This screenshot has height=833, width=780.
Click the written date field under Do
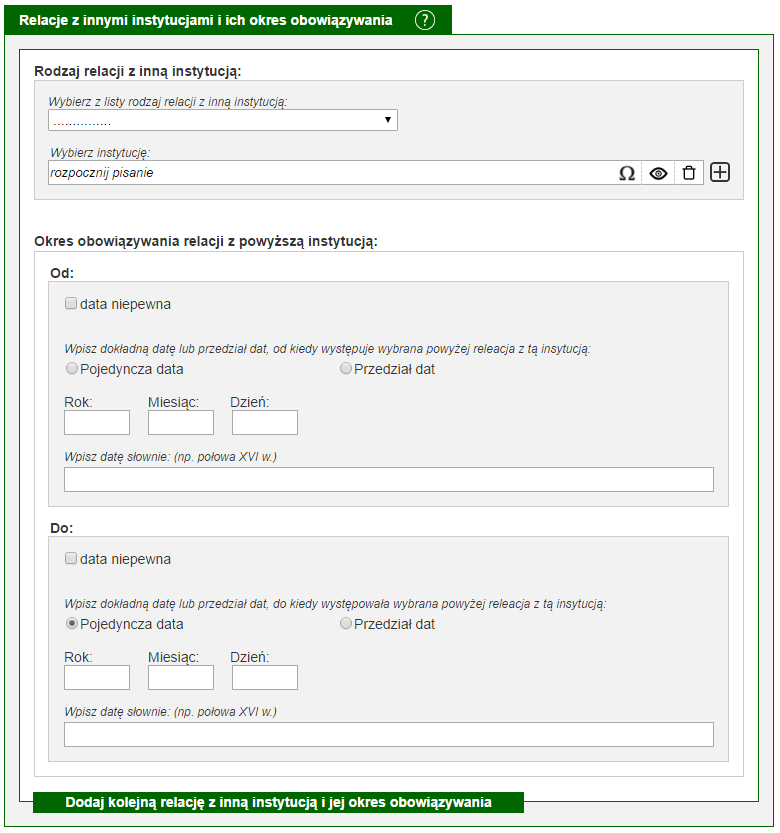tap(389, 735)
